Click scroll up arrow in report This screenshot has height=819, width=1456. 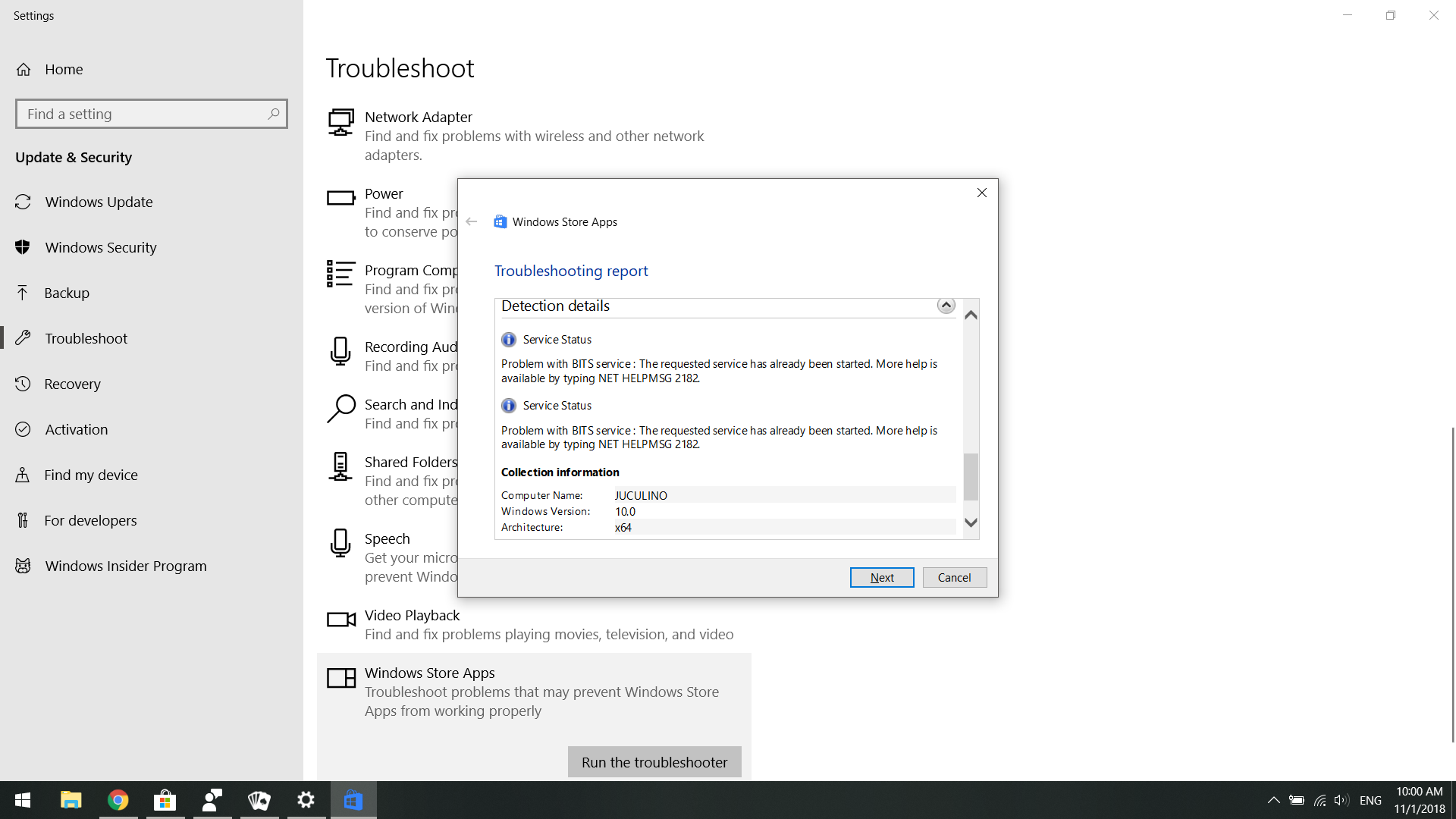coord(971,315)
